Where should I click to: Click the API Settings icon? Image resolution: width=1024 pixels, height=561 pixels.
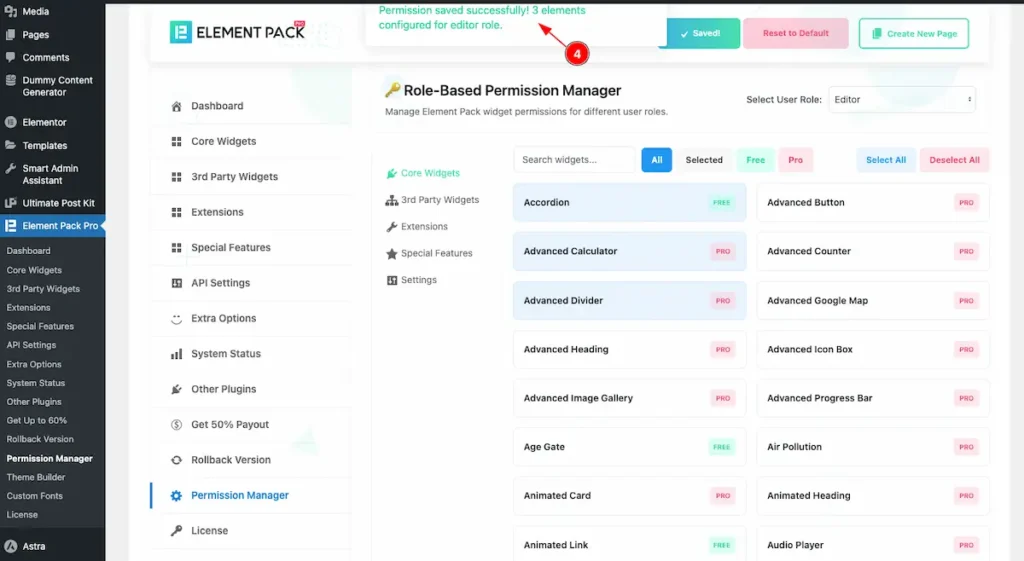177,283
